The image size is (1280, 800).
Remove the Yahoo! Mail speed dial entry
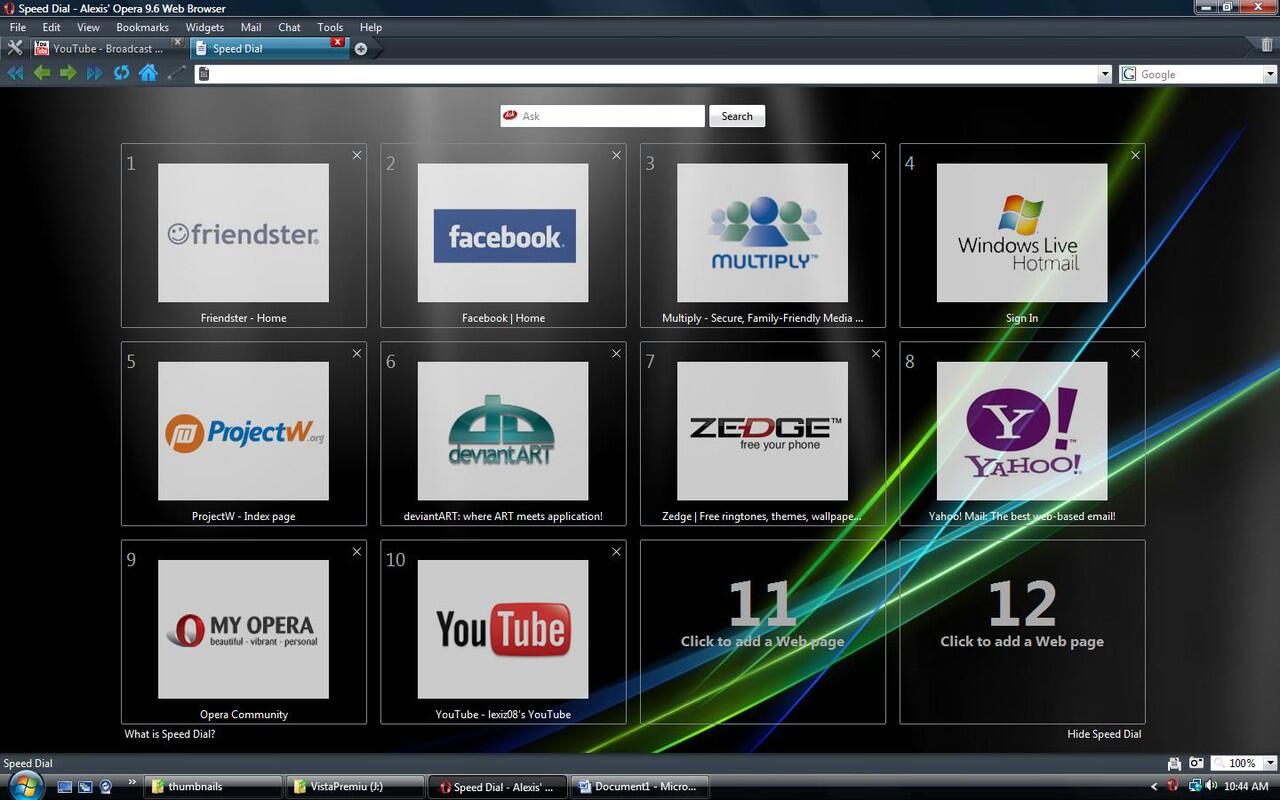(x=1135, y=353)
